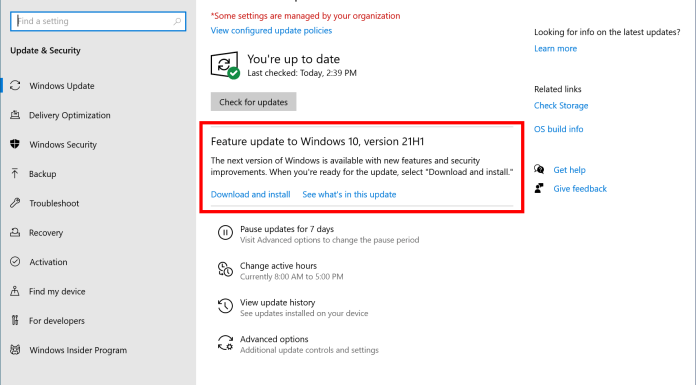The image size is (696, 385).
Task: Click the Windows Update sync icon in sidebar
Action: [x=15, y=85]
